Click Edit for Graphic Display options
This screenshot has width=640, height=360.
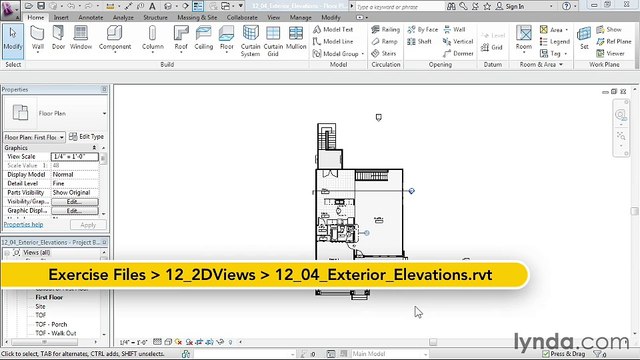tap(75, 211)
